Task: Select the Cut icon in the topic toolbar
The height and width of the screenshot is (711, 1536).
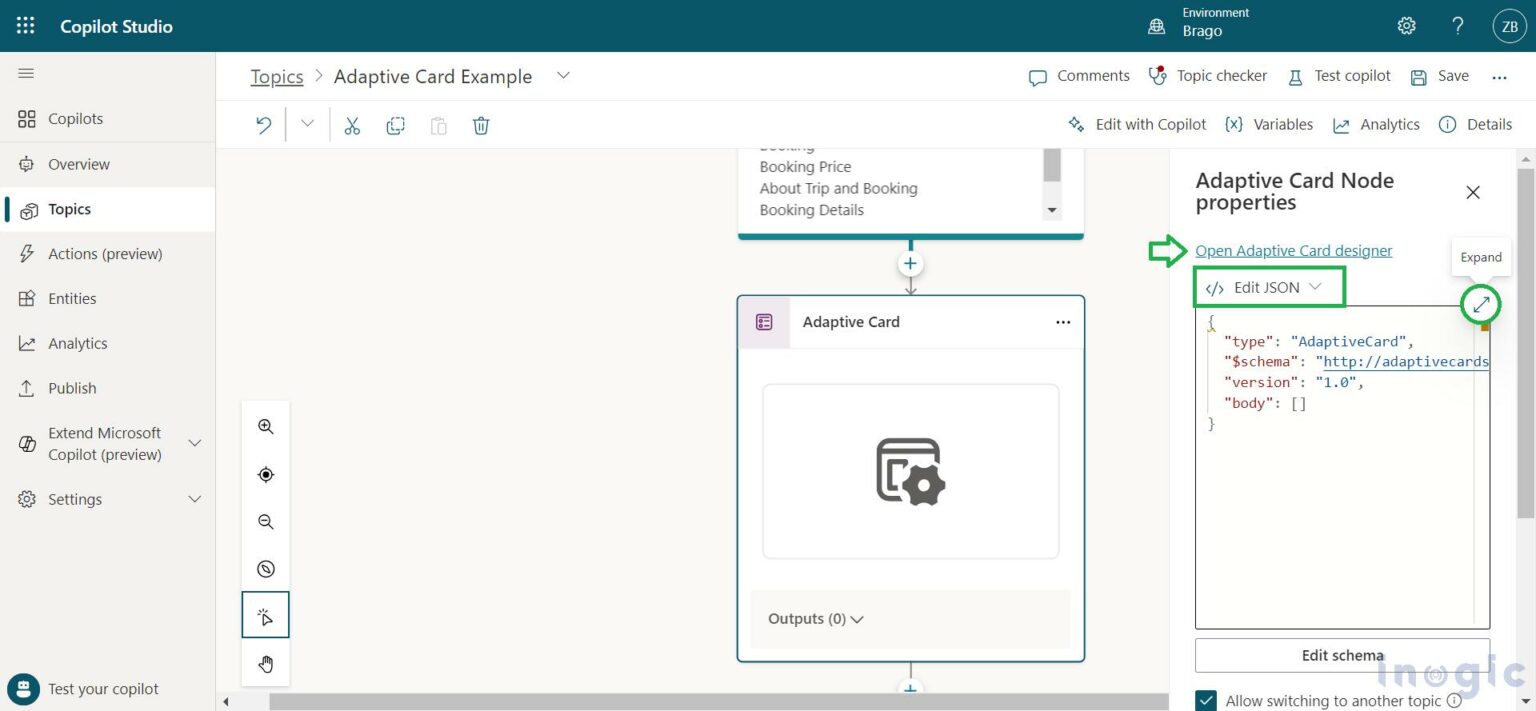Action: pyautogui.click(x=352, y=124)
